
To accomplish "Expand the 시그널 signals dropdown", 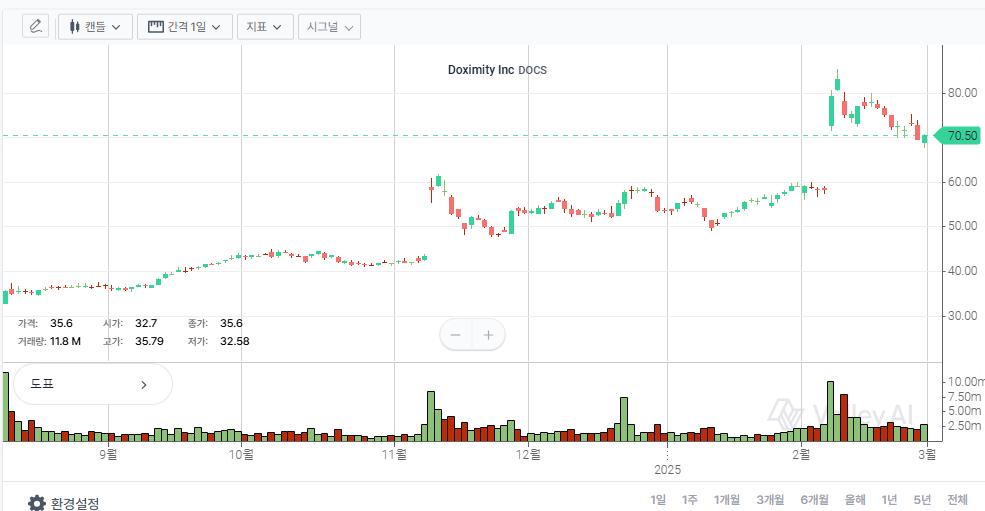I will pyautogui.click(x=329, y=27).
